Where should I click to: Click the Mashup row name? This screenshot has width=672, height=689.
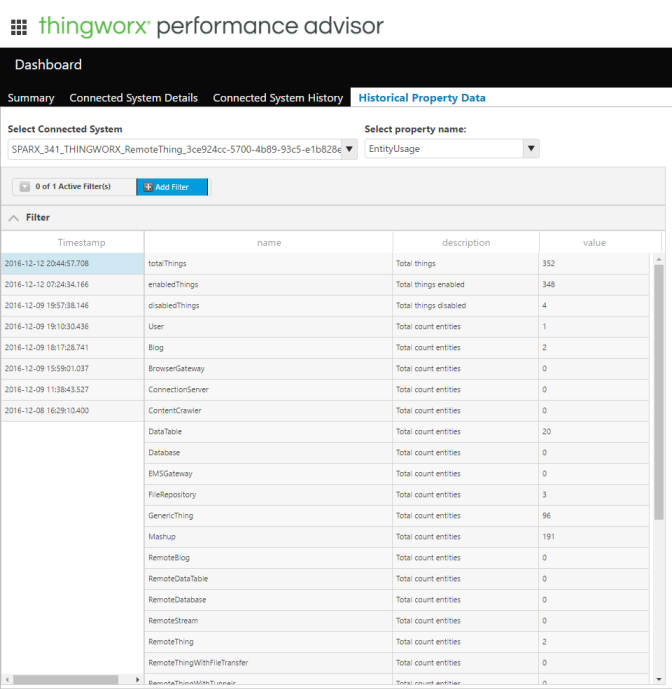click(162, 537)
